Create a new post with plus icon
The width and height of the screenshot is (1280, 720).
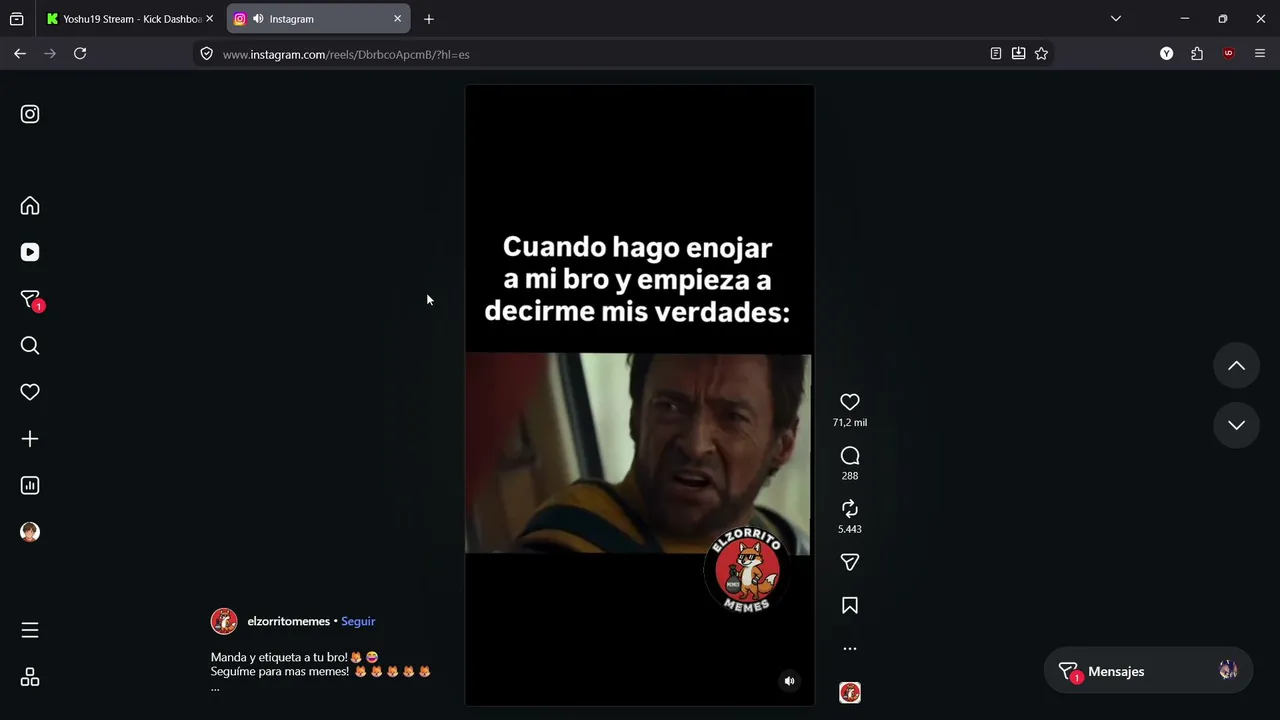30,439
